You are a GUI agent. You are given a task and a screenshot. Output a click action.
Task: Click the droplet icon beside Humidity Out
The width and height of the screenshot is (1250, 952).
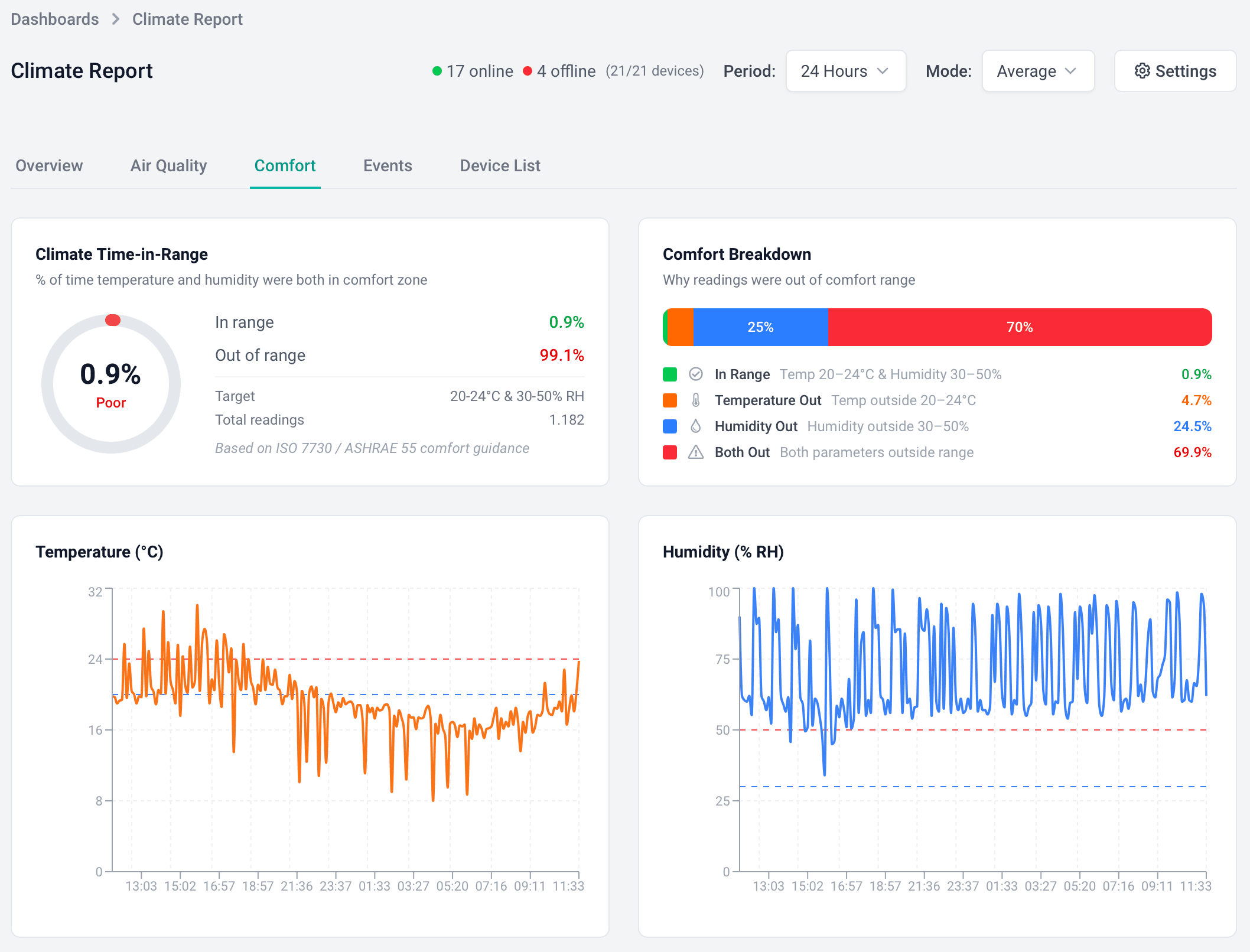696,426
